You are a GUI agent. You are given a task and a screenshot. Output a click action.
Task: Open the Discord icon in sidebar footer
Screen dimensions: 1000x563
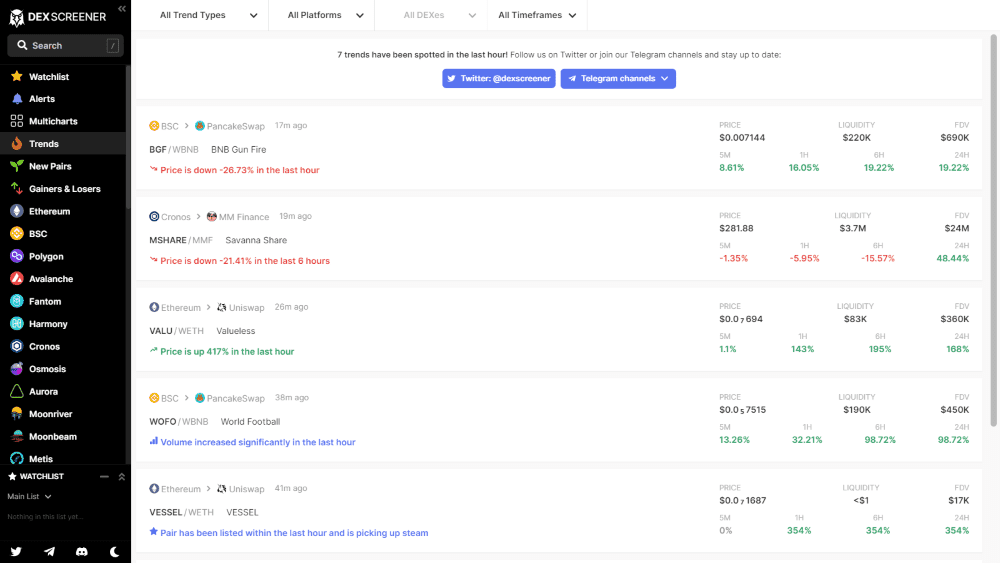point(82,552)
